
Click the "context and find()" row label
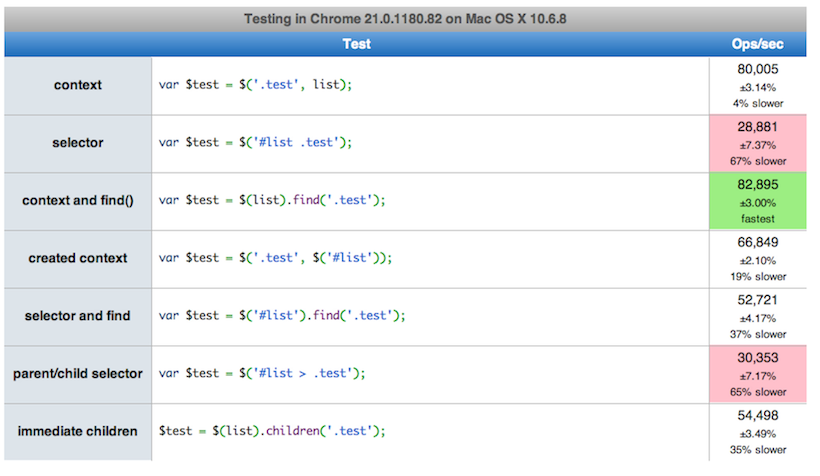[78, 201]
